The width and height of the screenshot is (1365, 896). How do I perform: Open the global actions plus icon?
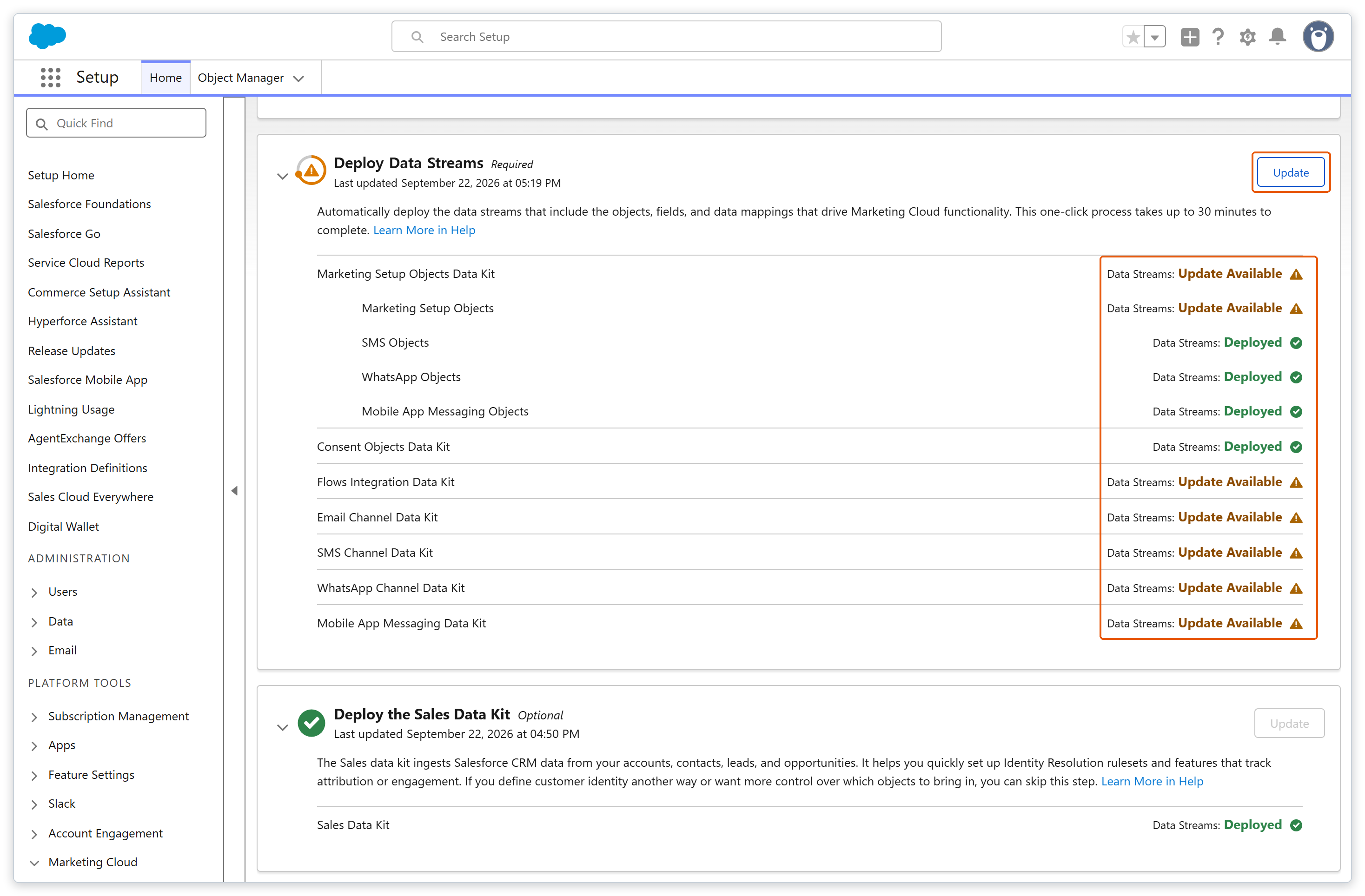tap(1190, 37)
